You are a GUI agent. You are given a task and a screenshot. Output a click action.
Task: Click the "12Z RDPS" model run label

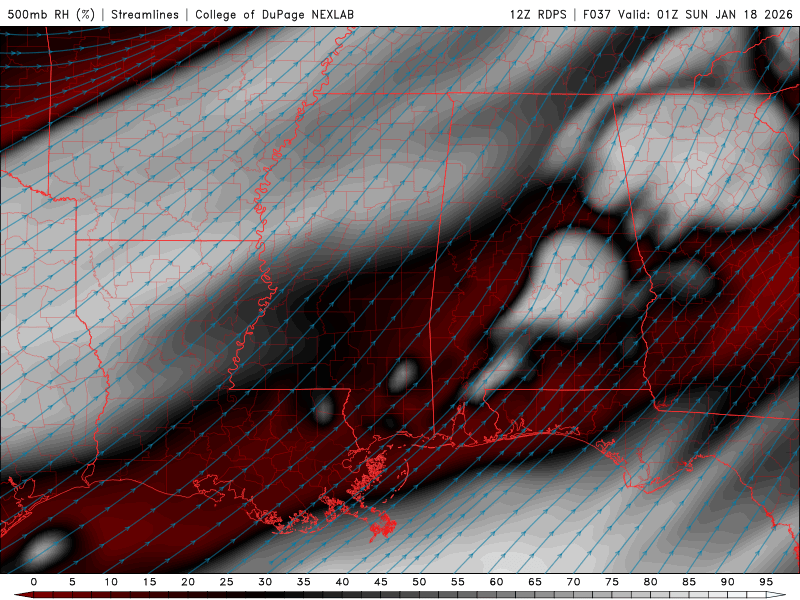pos(538,14)
